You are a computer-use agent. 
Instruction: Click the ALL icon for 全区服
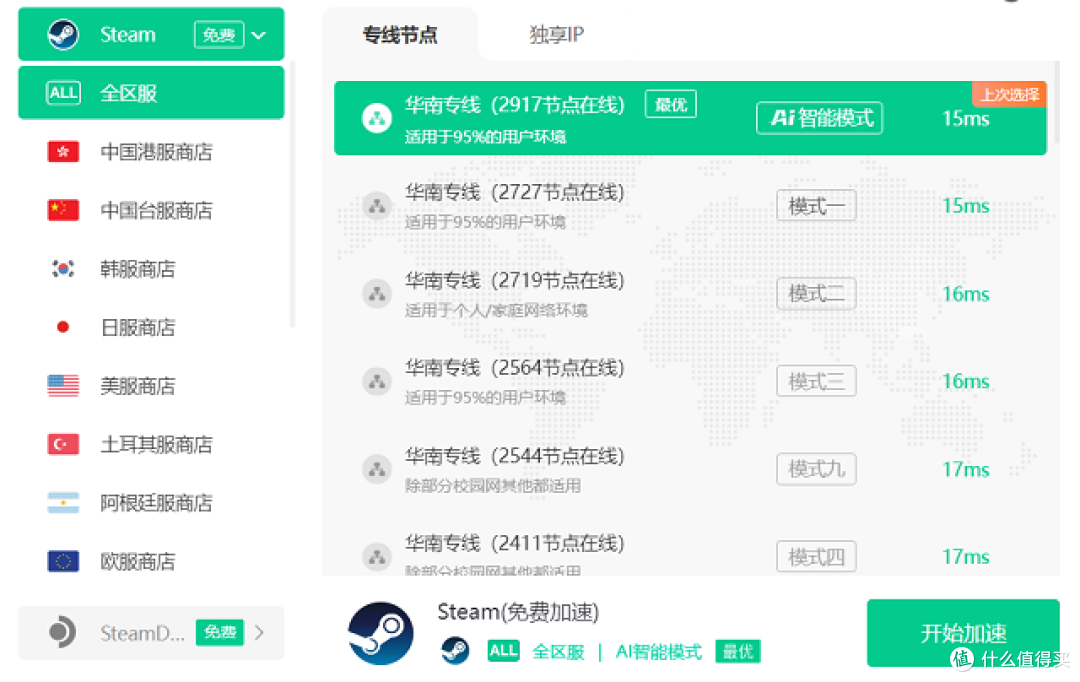tap(64, 92)
